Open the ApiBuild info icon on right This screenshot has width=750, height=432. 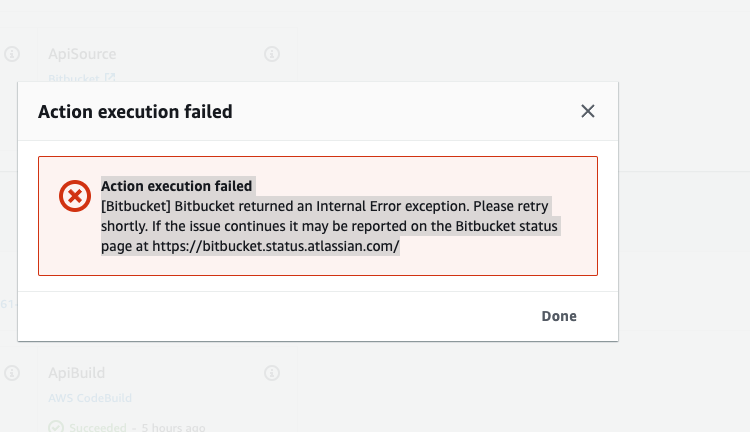[x=272, y=373]
